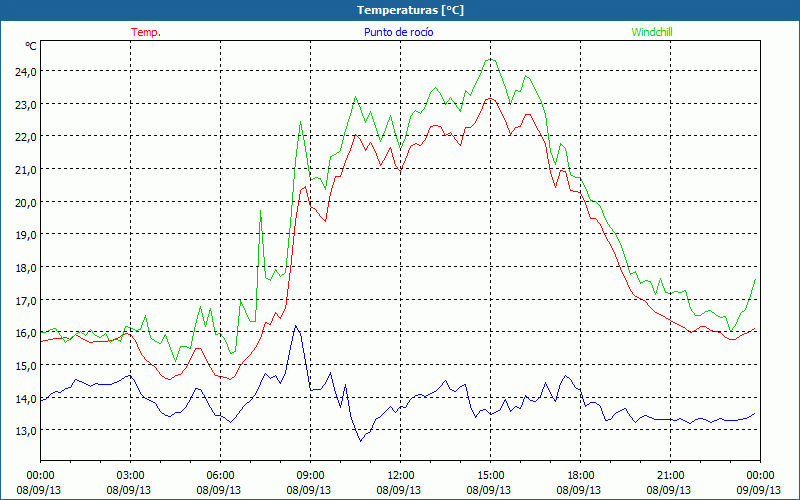
Task: Click the 17,0 value on the y-axis
Action: [26, 300]
